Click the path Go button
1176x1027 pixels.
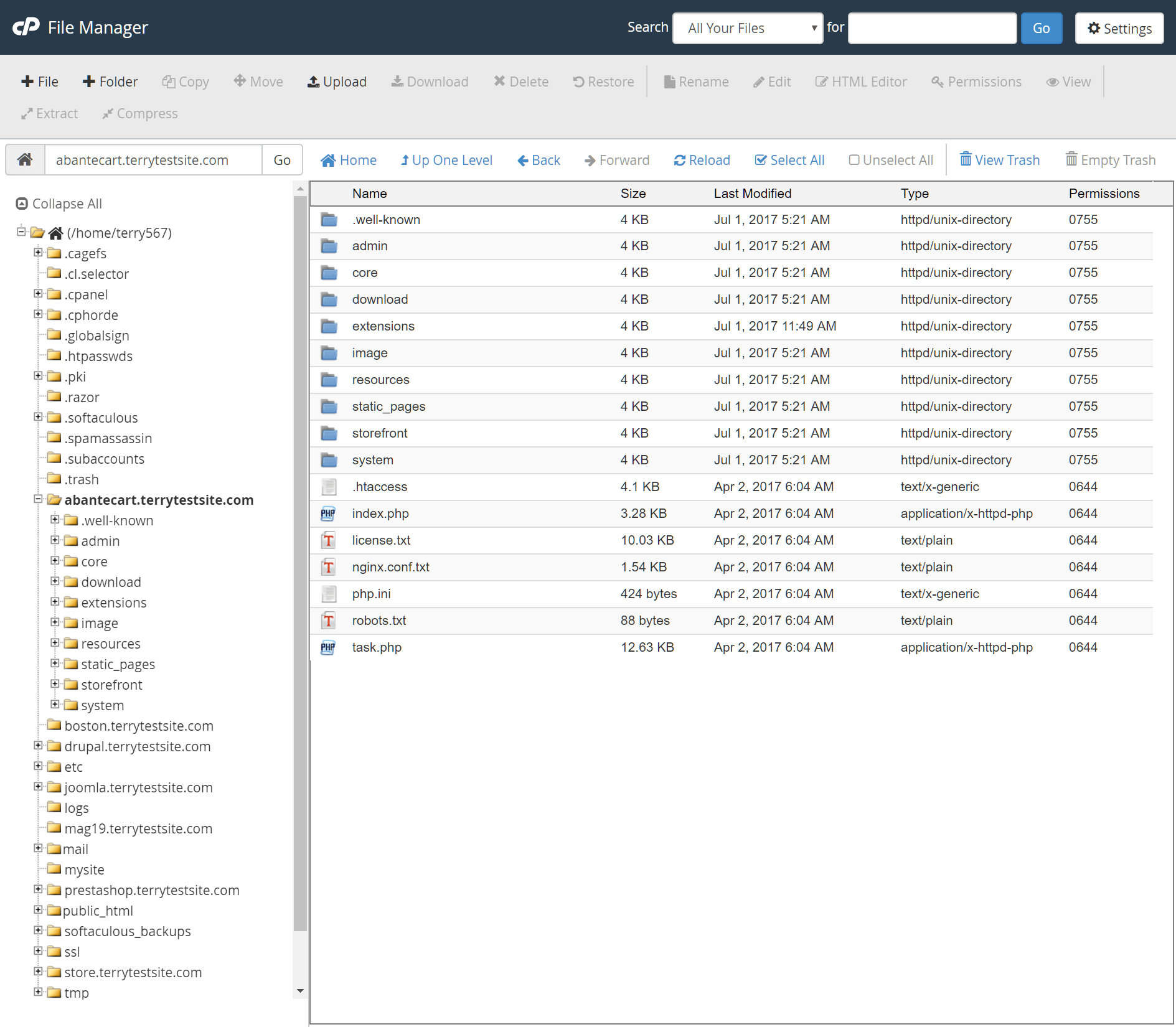pyautogui.click(x=282, y=160)
